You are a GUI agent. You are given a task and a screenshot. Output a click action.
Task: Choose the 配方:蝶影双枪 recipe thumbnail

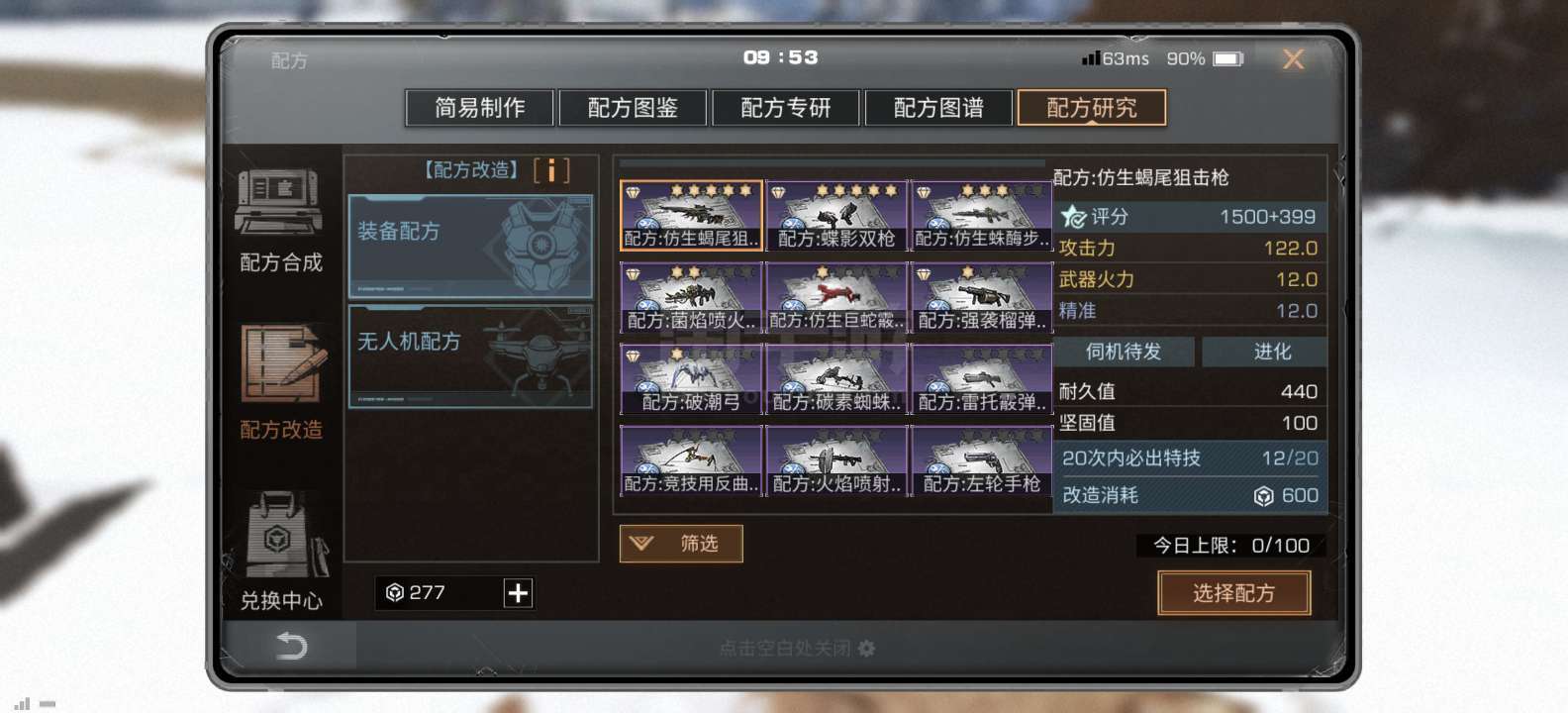836,216
